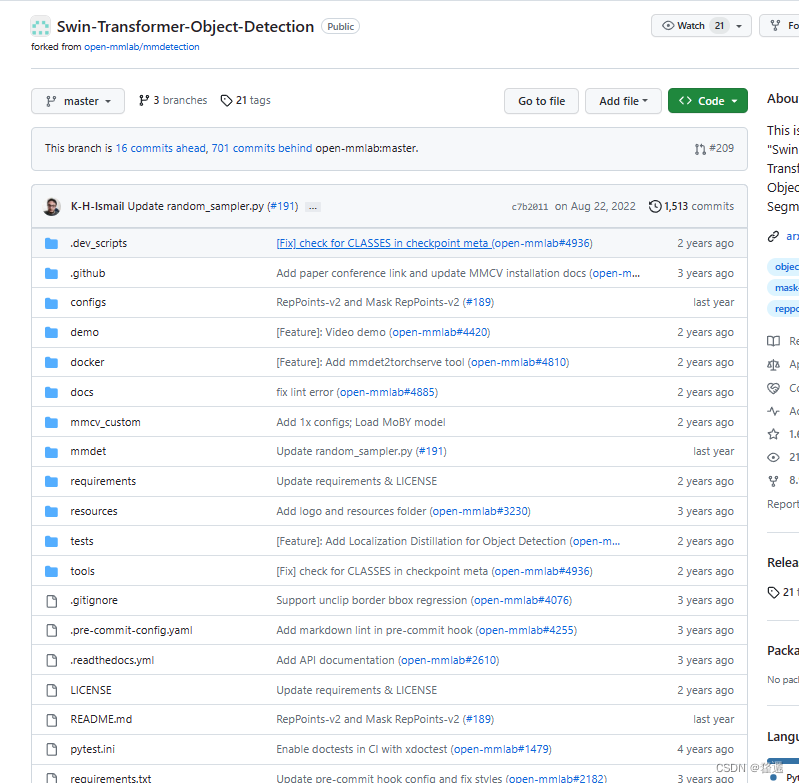Open the open-mmlab#4810 link in docker row
The image size is (799, 783).
click(519, 362)
